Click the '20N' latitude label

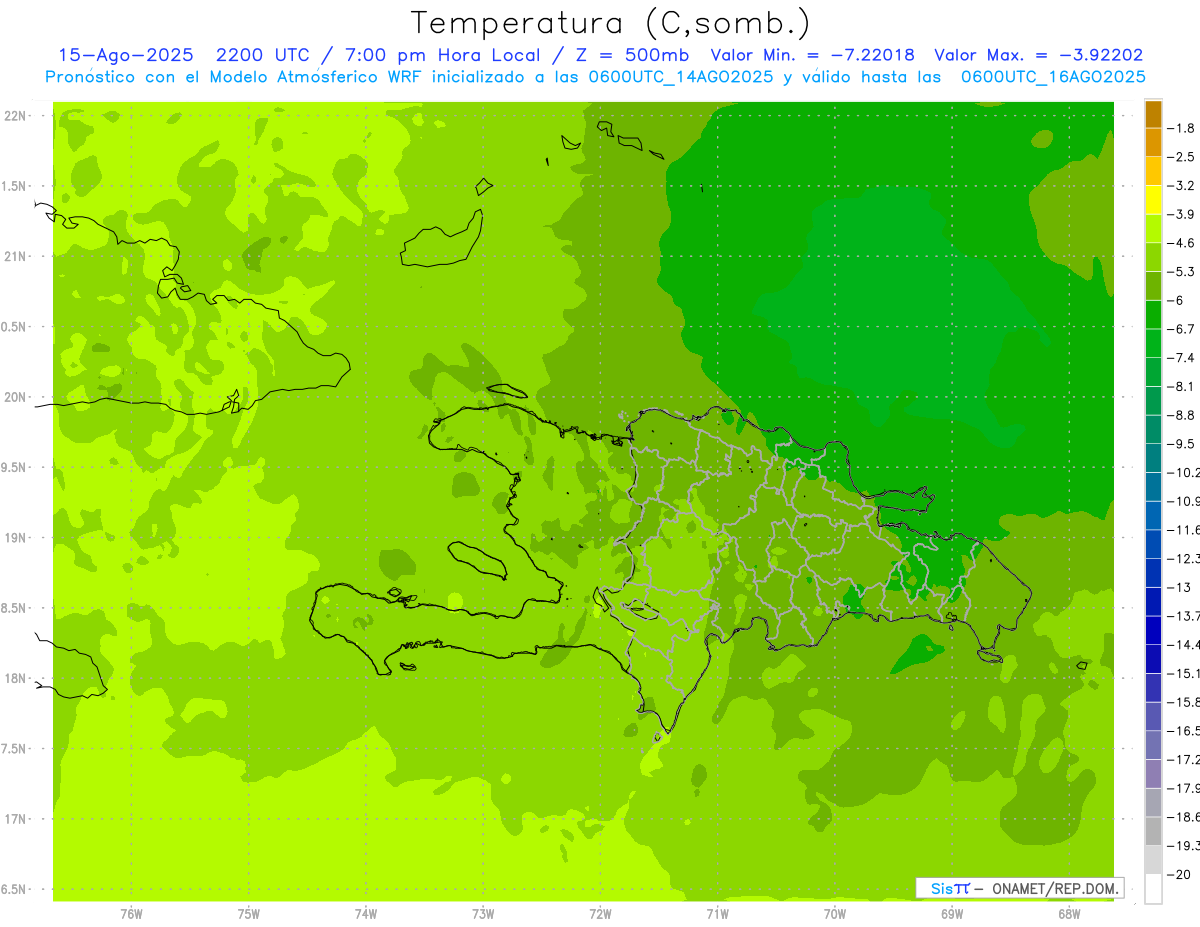[14, 397]
